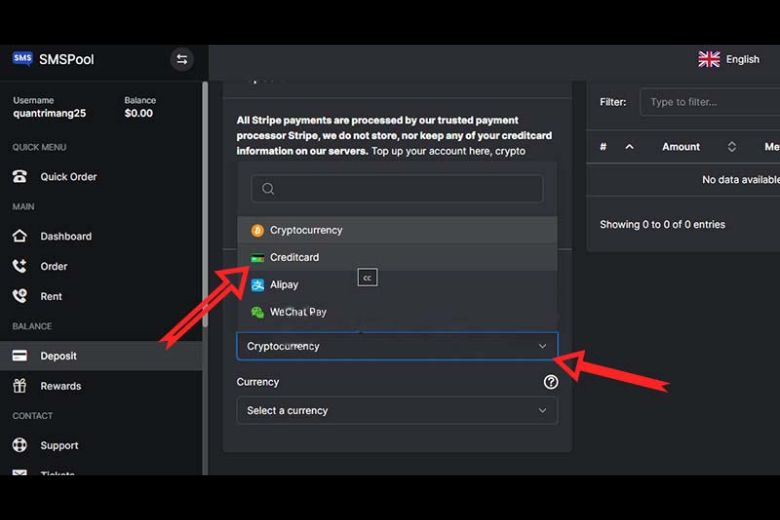Open Quick Order from sidebar
Viewport: 780px width, 520px height.
click(x=68, y=177)
